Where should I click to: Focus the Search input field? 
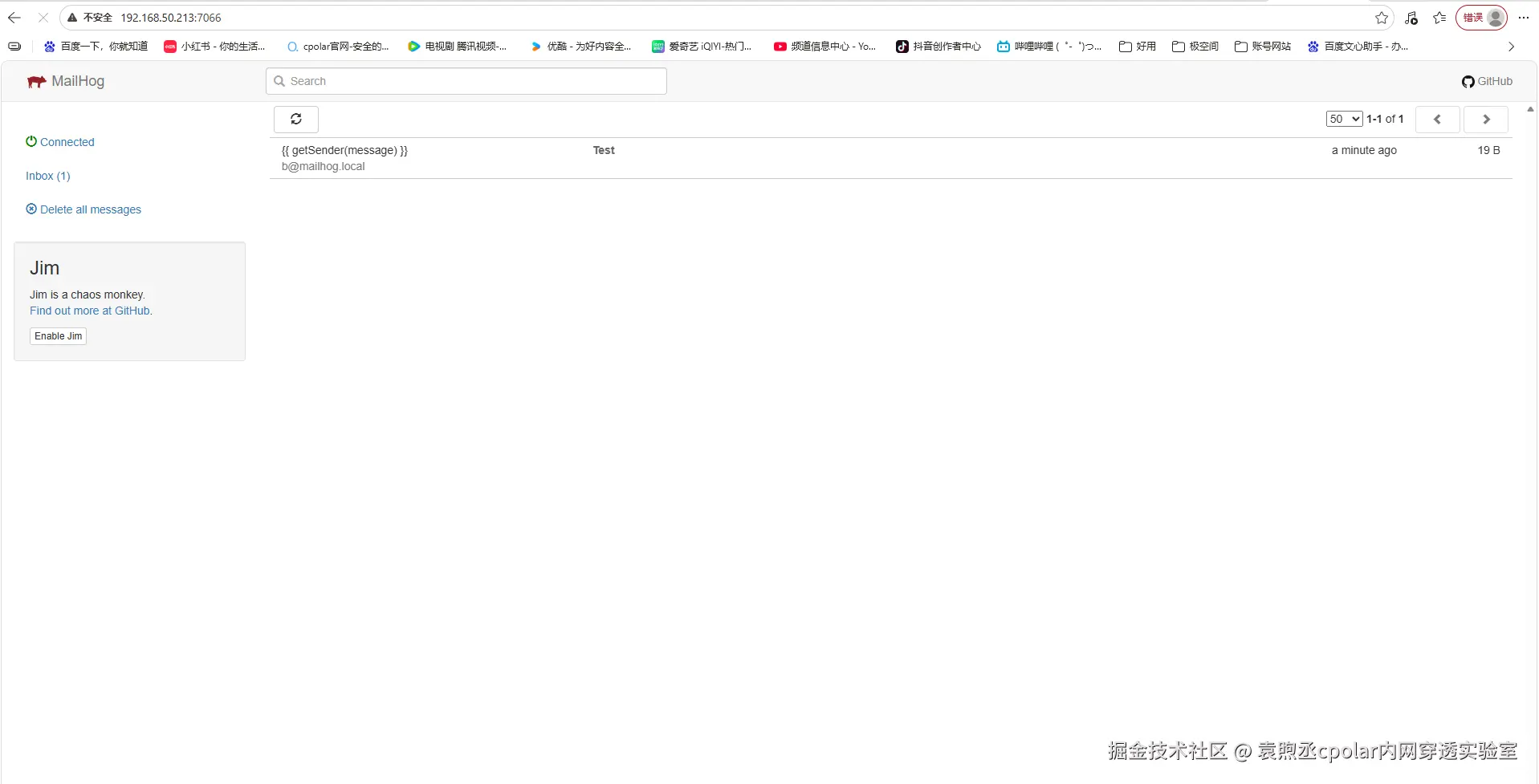(x=466, y=81)
